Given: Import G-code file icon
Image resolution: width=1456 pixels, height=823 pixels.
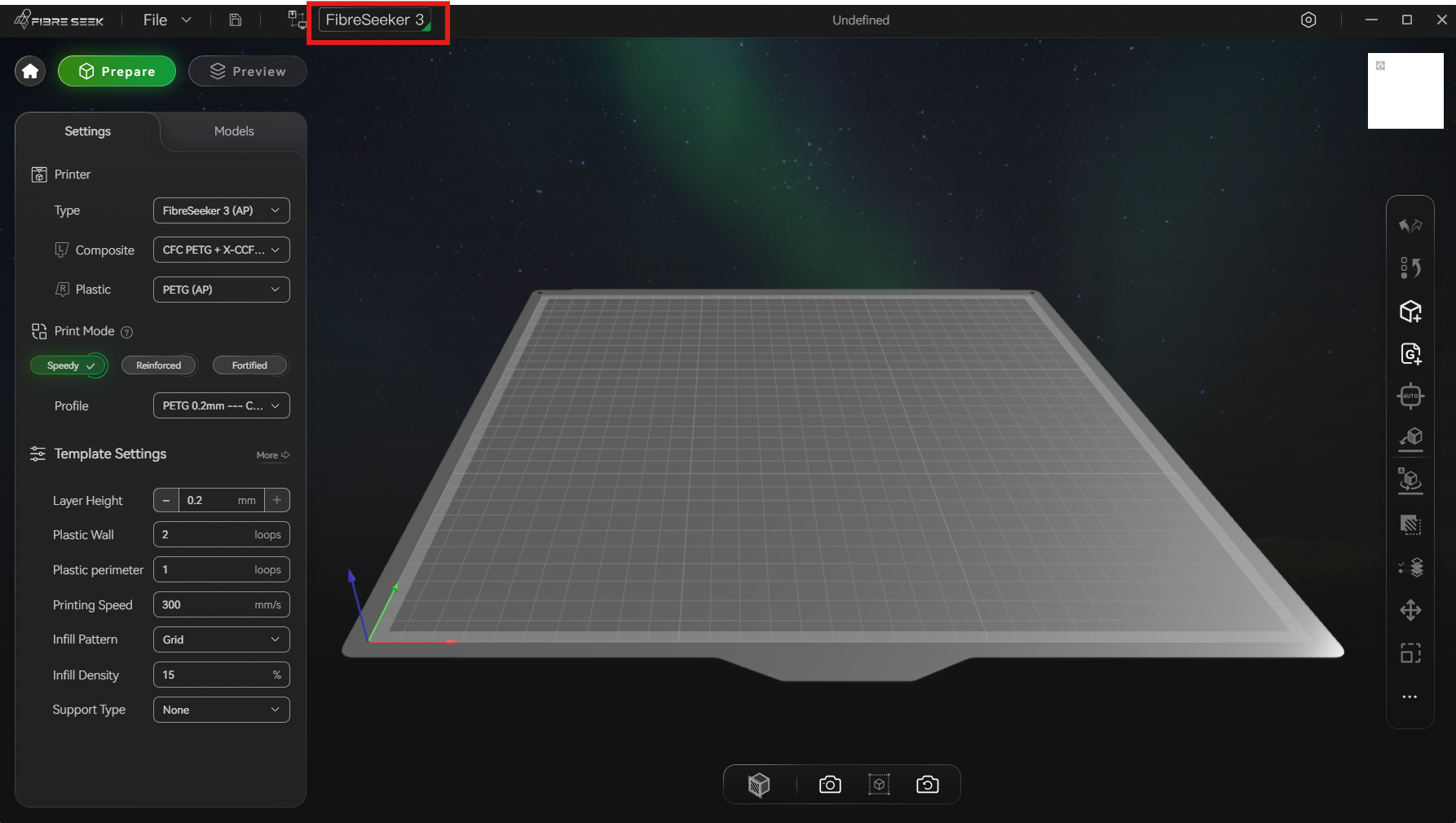Looking at the screenshot, I should pos(1410,354).
